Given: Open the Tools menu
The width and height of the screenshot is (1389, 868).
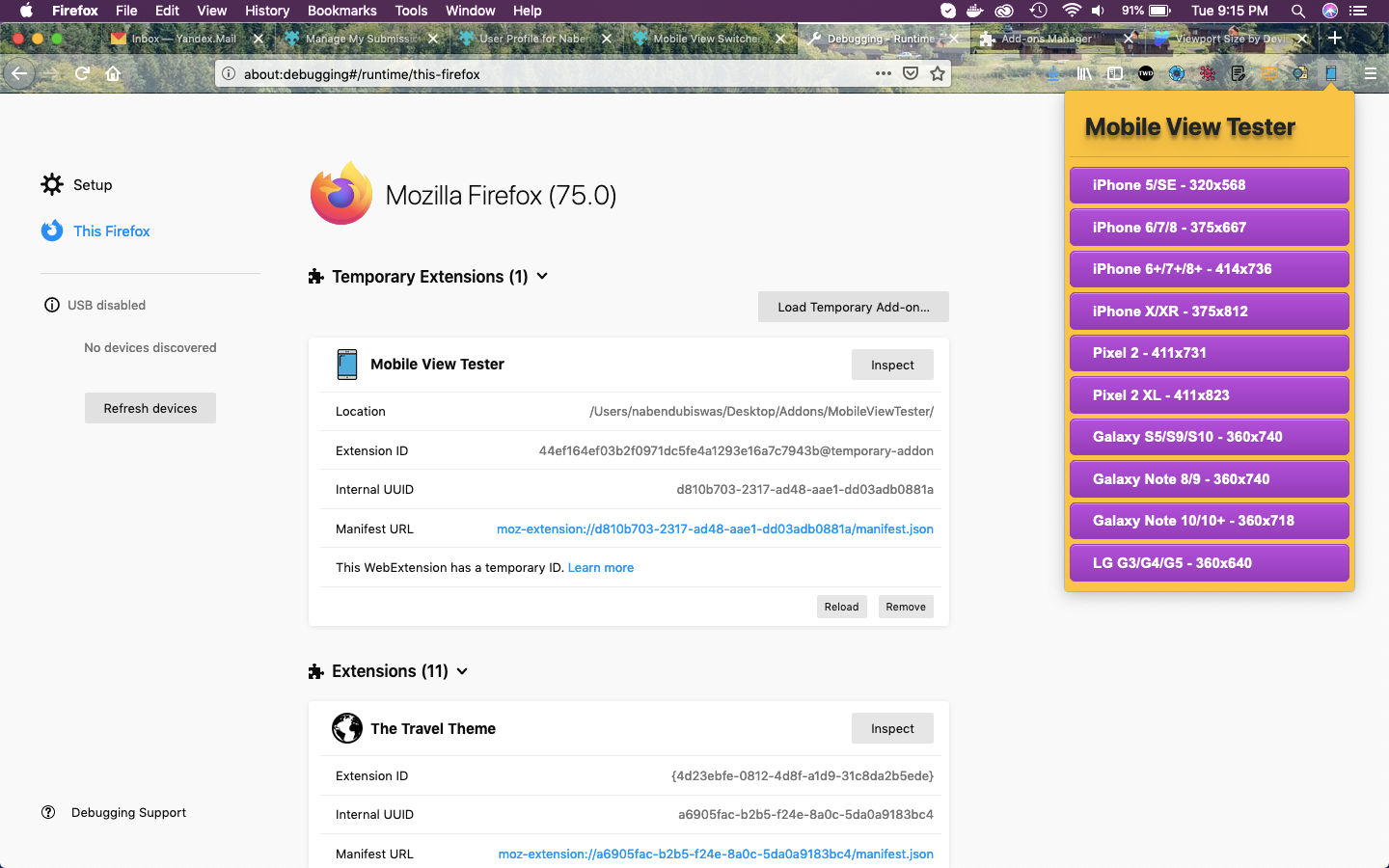Looking at the screenshot, I should point(411,11).
